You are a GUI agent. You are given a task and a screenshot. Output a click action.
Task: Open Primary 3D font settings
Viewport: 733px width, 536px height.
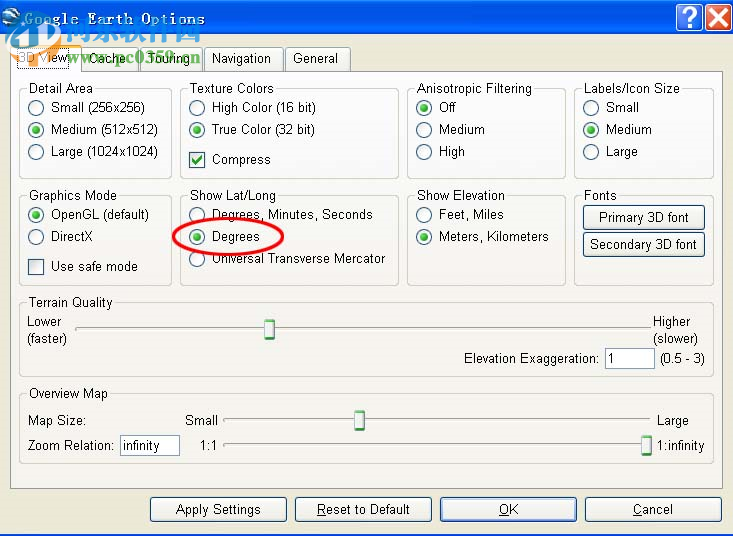coord(644,218)
